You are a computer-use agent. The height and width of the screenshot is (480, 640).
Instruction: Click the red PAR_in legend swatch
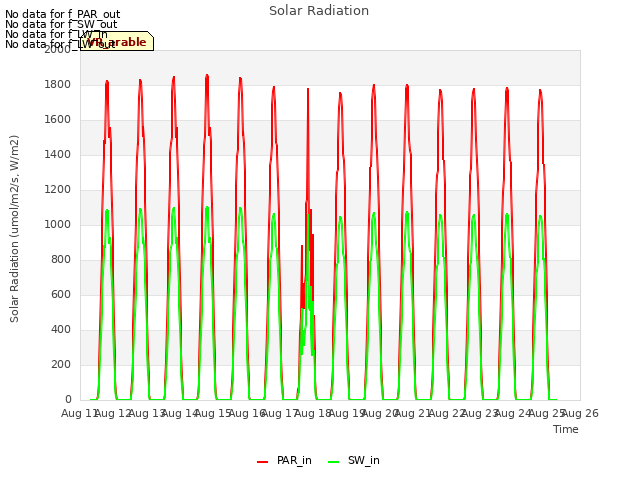(x=262, y=462)
